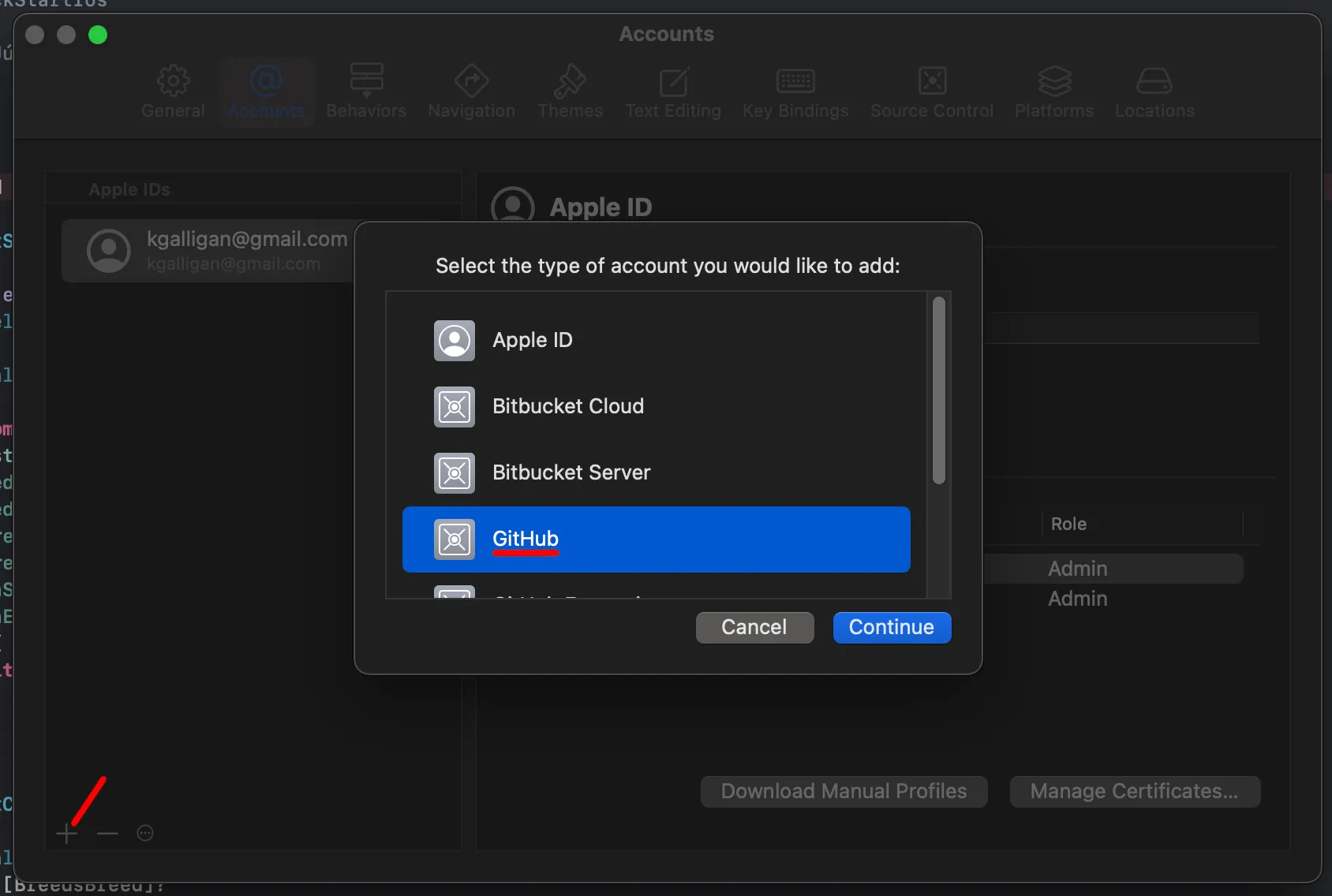
Task: Open the Key Bindings preferences tab
Action: (x=795, y=92)
